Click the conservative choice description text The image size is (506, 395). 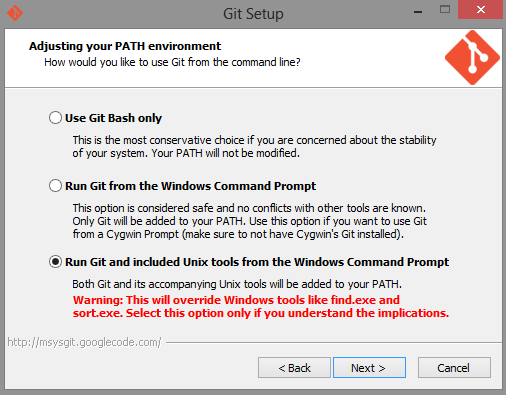pos(254,147)
